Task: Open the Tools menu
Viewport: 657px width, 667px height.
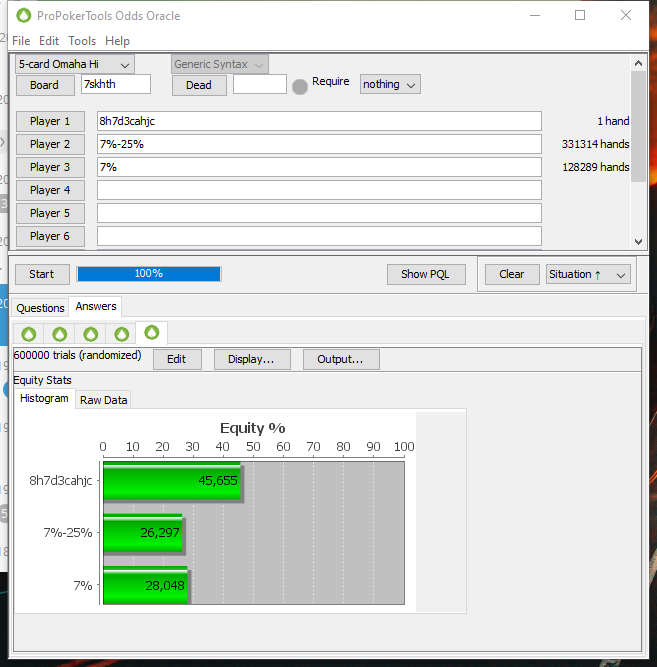Action: 82,41
